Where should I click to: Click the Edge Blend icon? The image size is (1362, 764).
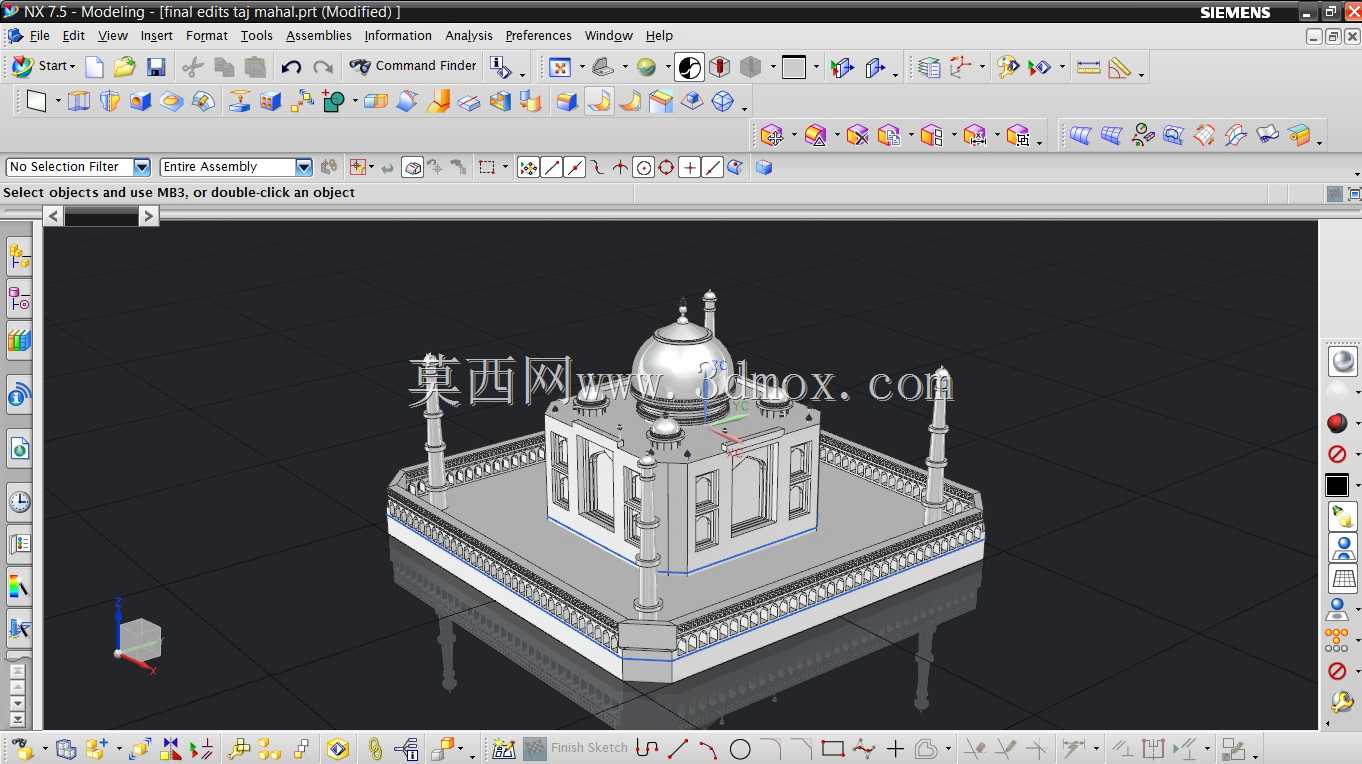(x=567, y=101)
